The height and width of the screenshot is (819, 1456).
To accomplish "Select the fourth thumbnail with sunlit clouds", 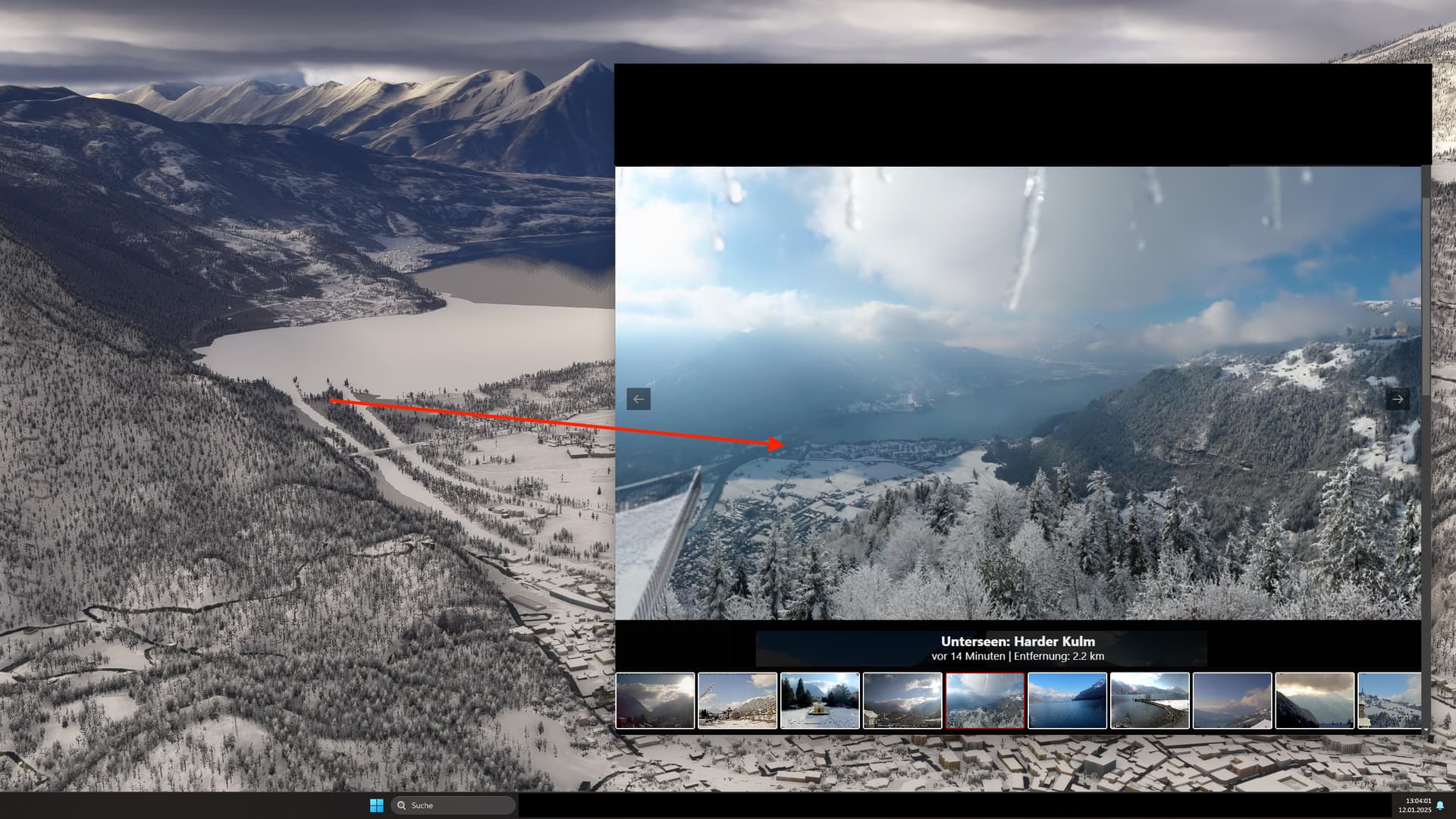I will tap(902, 701).
